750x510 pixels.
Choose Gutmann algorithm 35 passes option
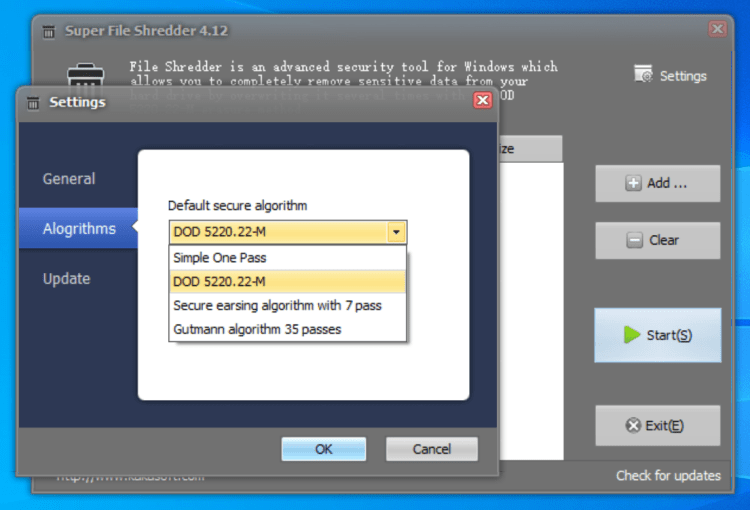287,329
